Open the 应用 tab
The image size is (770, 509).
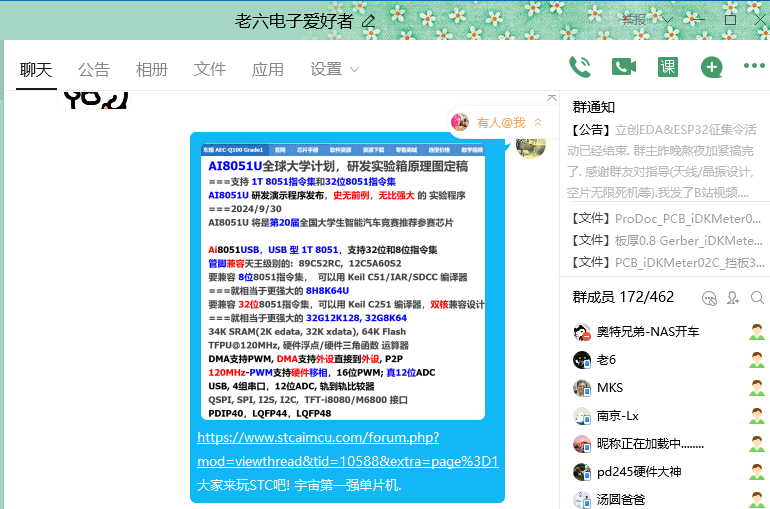268,70
